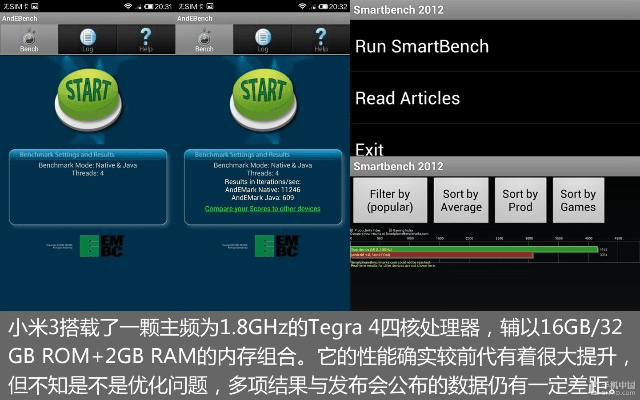The height and width of the screenshot is (400, 640).
Task: Select Exit menu entry in Smartbench
Action: (x=495, y=141)
